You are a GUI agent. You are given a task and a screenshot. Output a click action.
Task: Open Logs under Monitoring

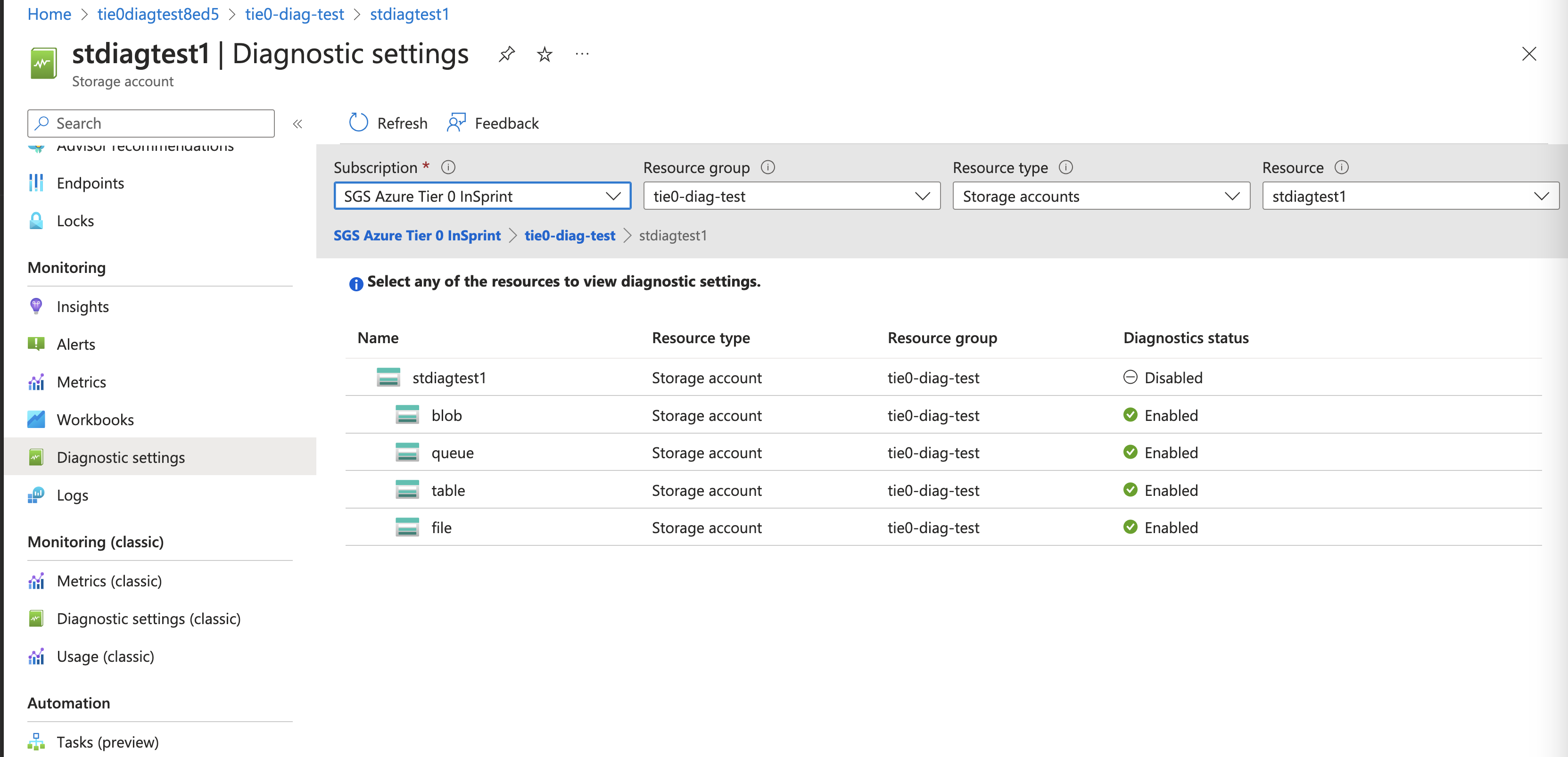point(73,495)
